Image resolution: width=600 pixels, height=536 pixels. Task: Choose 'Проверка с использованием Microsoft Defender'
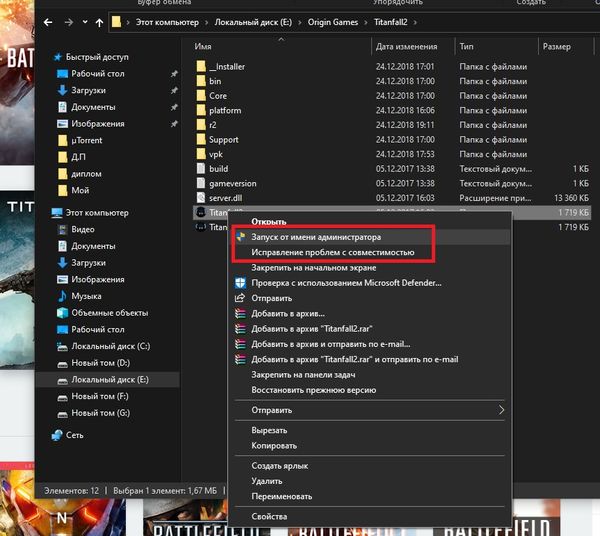(x=346, y=283)
